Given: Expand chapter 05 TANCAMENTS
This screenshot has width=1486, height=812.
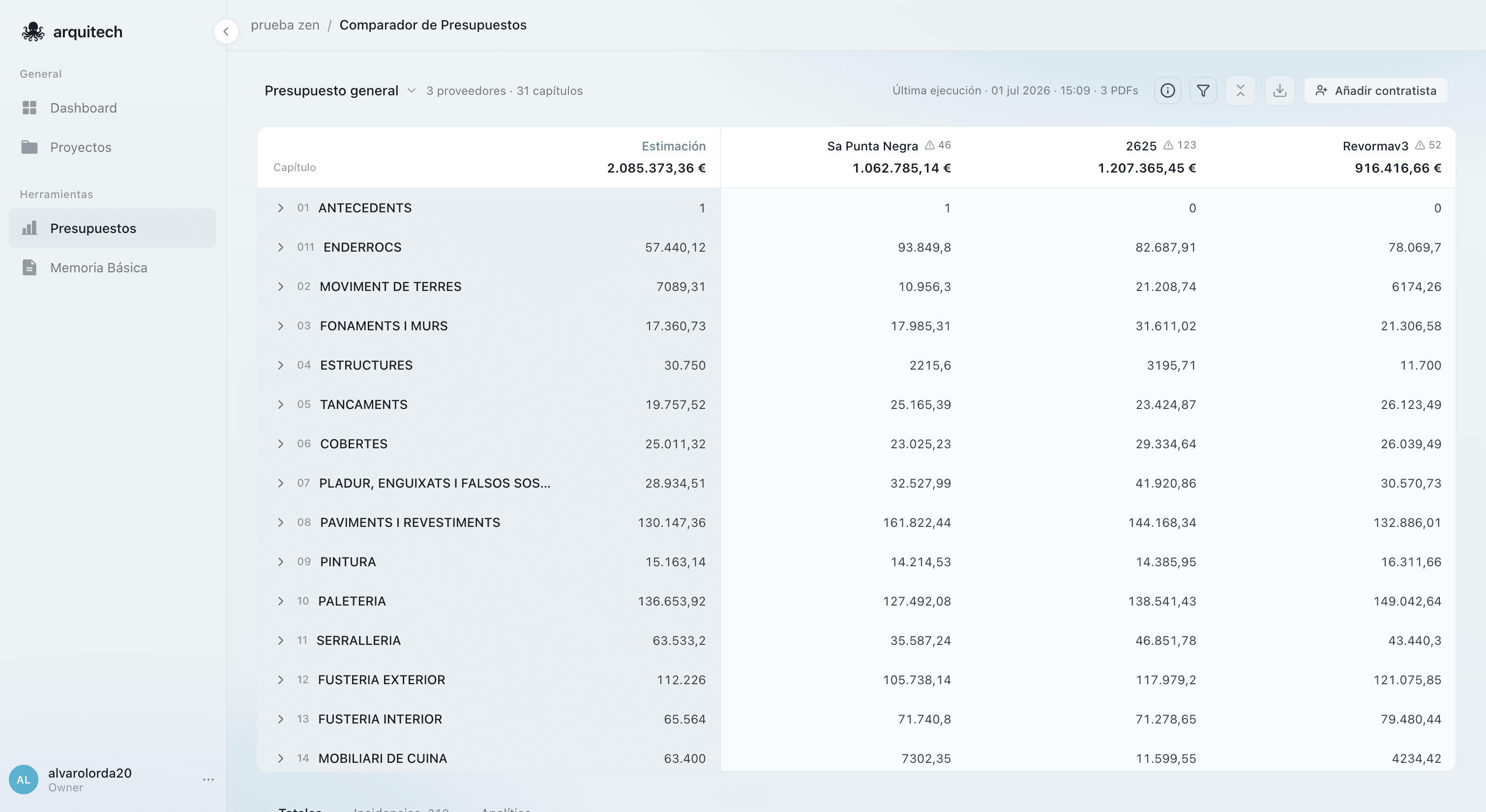Looking at the screenshot, I should coord(280,405).
